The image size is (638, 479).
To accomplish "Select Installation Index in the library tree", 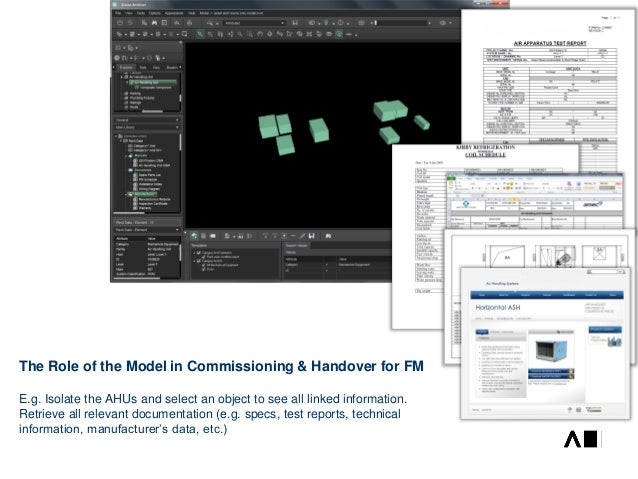I will 147,184.
